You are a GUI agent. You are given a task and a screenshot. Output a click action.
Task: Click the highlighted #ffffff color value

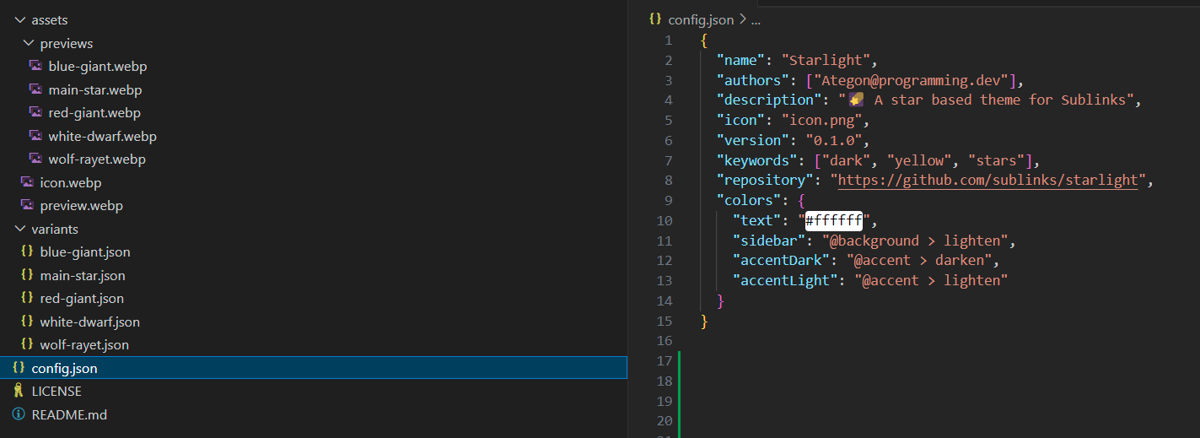pyautogui.click(x=834, y=220)
